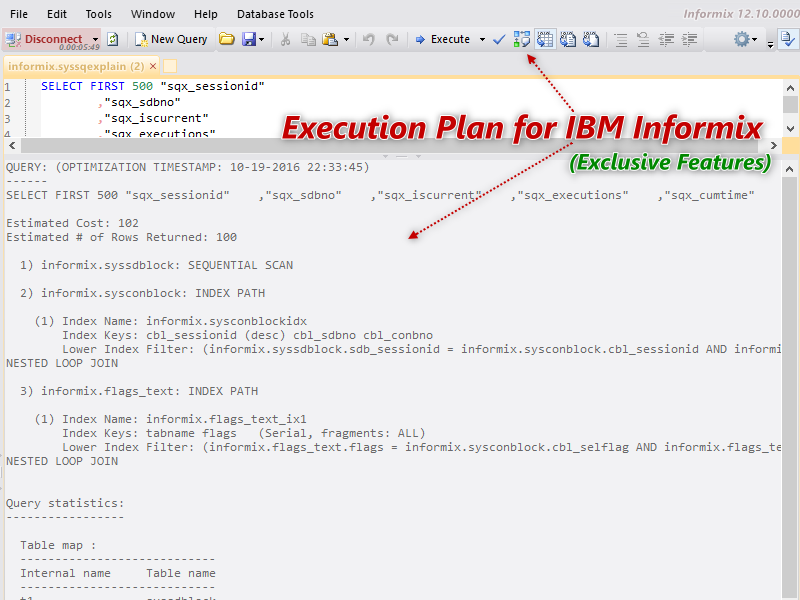Click the editor horizontal scroll right arrow

773,146
